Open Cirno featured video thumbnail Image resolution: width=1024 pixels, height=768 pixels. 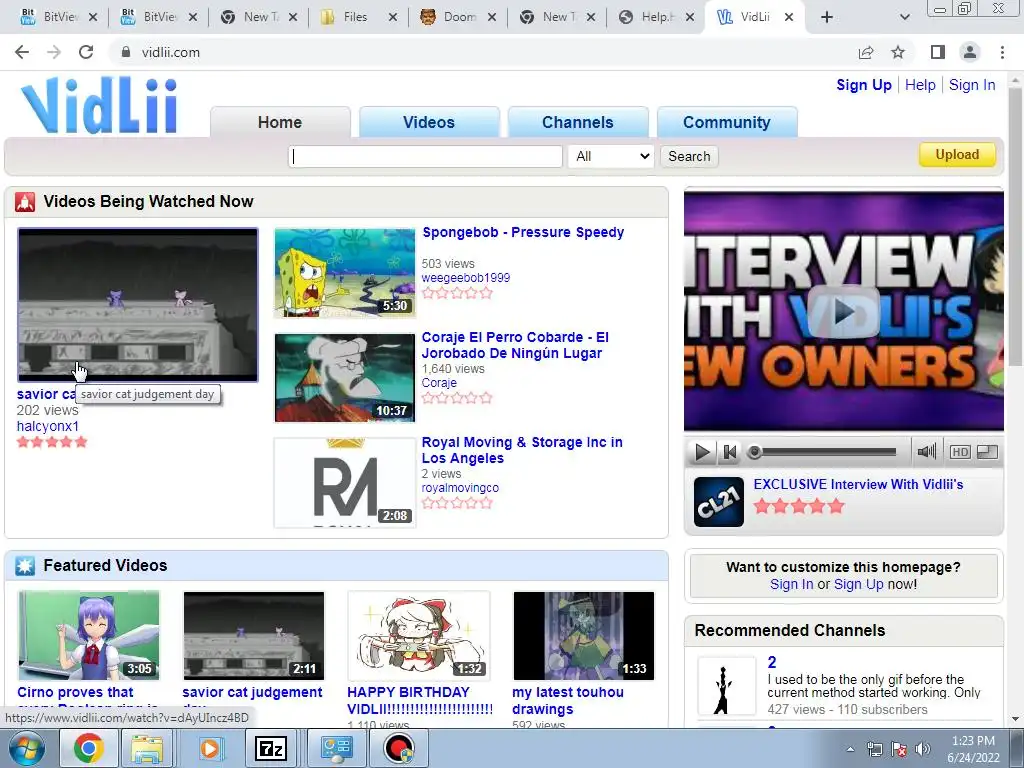coord(89,635)
